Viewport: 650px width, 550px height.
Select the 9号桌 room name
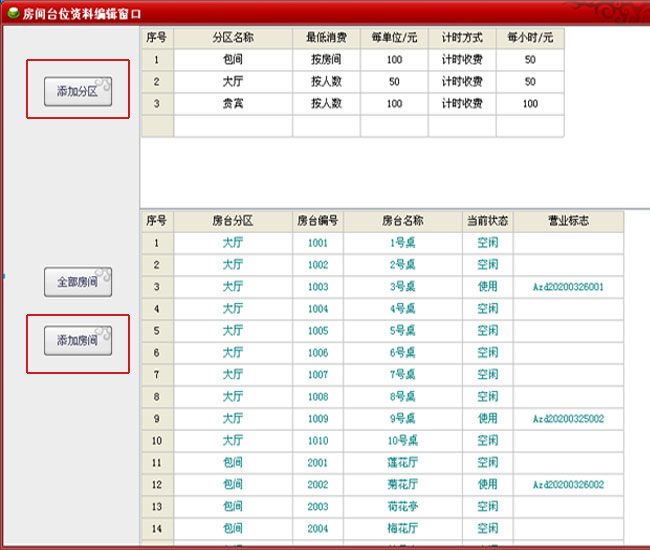click(403, 419)
